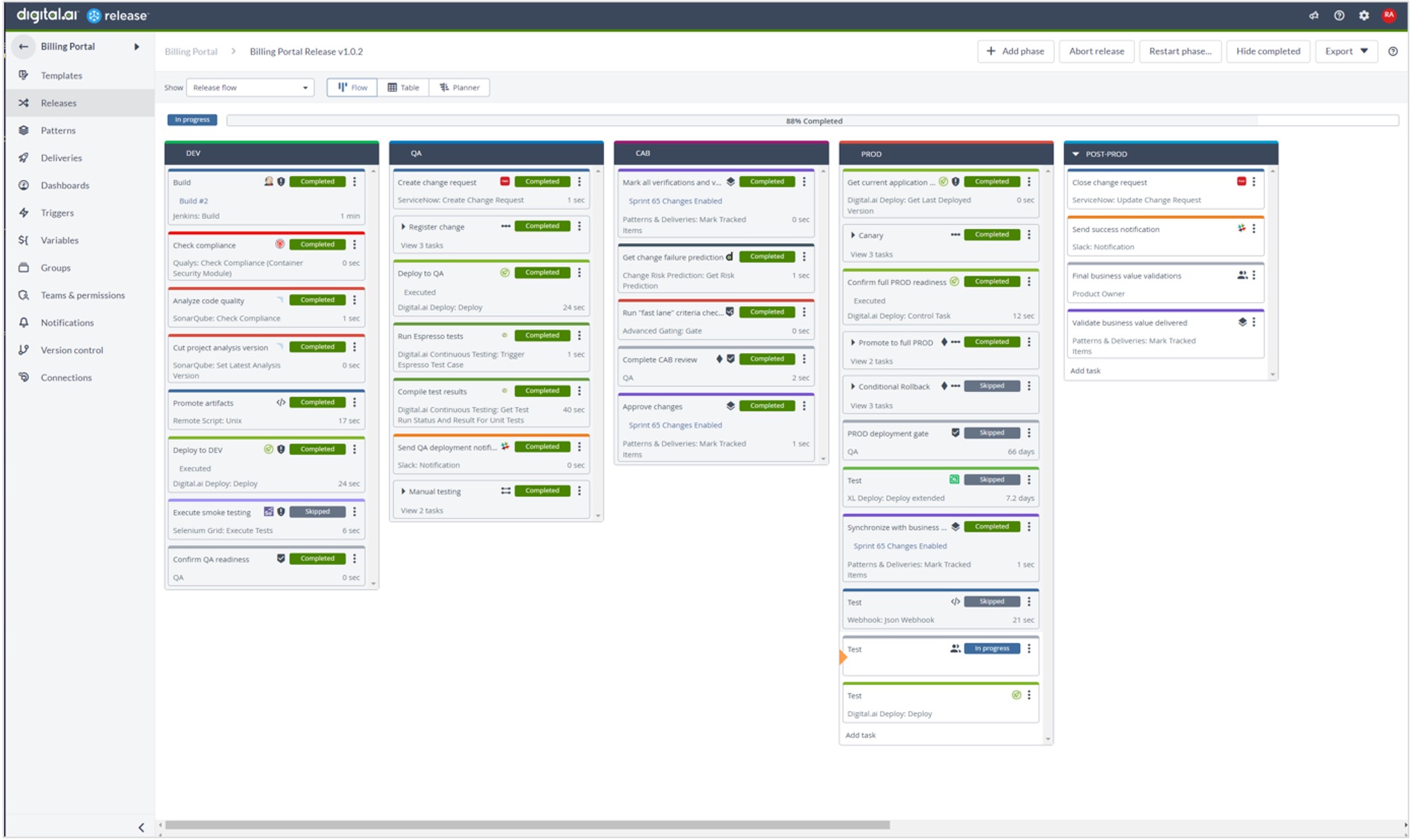Open the settings gear in top bar
Screen dimensions: 1410x840
point(1363,15)
